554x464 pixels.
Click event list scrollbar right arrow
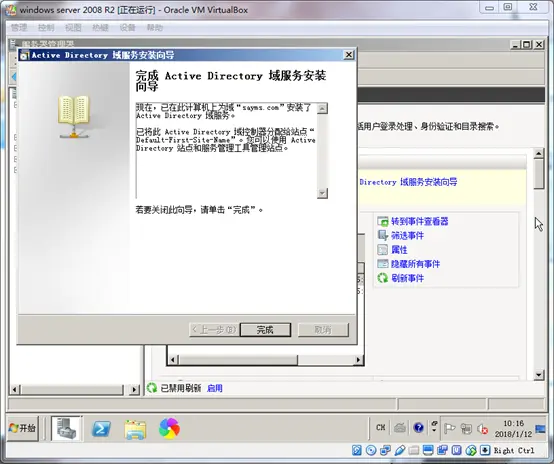point(358,360)
